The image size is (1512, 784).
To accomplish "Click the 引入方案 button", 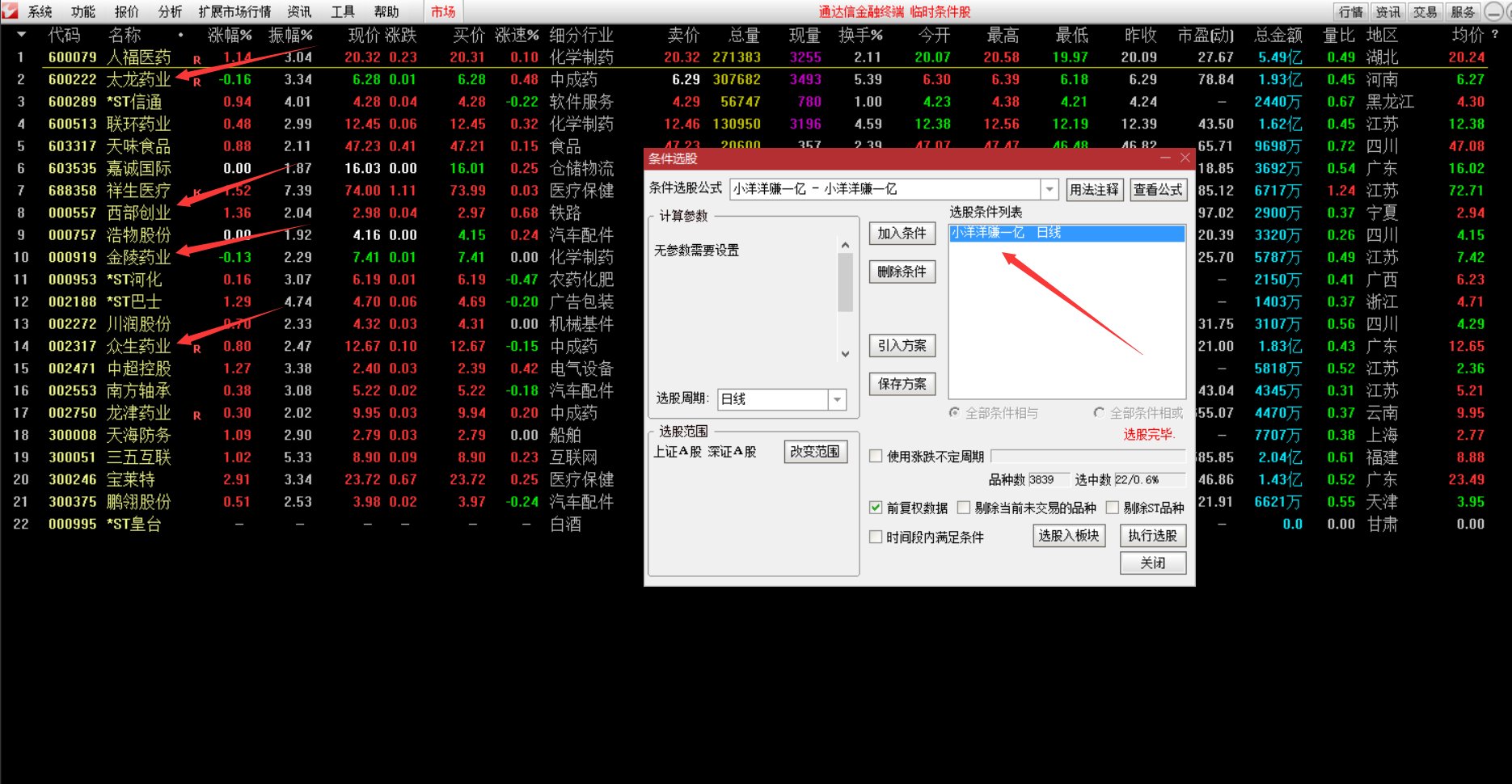I will coord(902,345).
